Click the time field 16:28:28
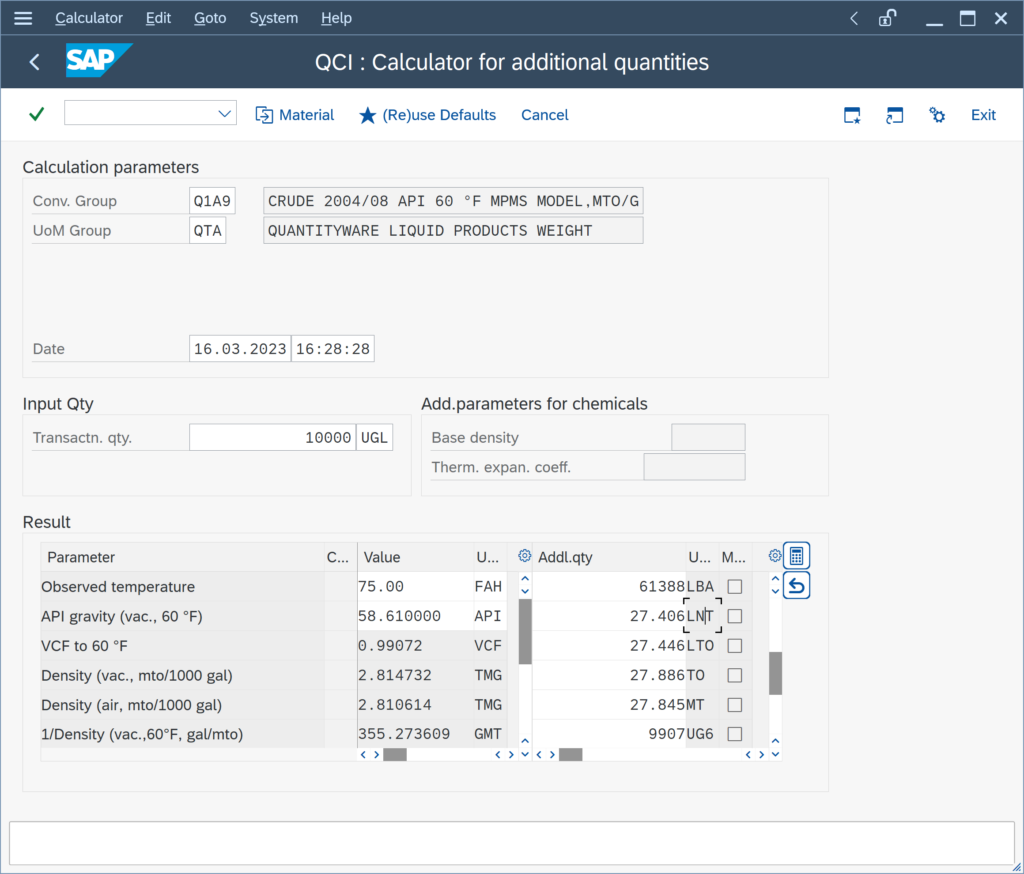Image resolution: width=1024 pixels, height=874 pixels. coord(333,349)
